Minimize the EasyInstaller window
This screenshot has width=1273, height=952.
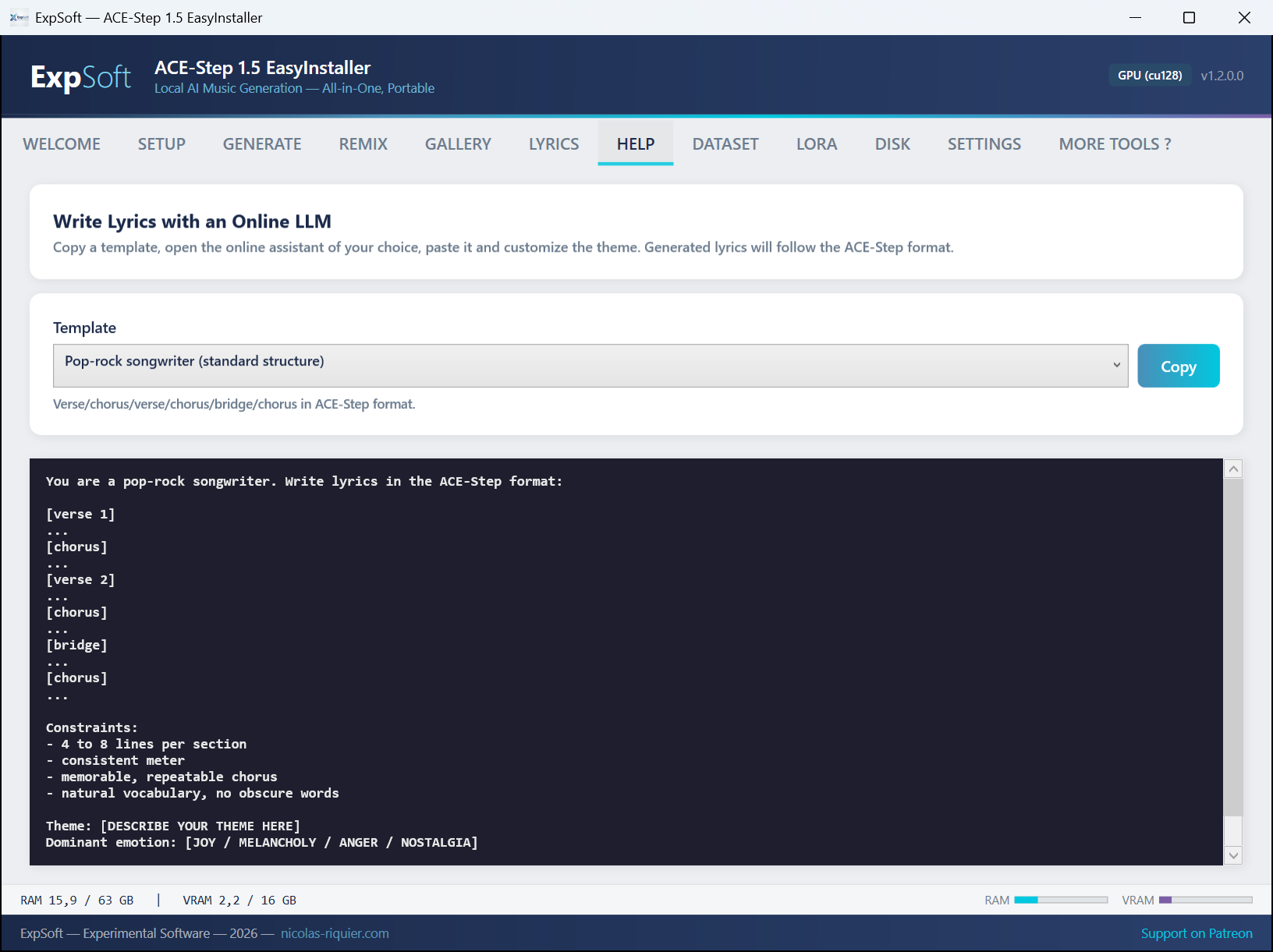point(1135,17)
